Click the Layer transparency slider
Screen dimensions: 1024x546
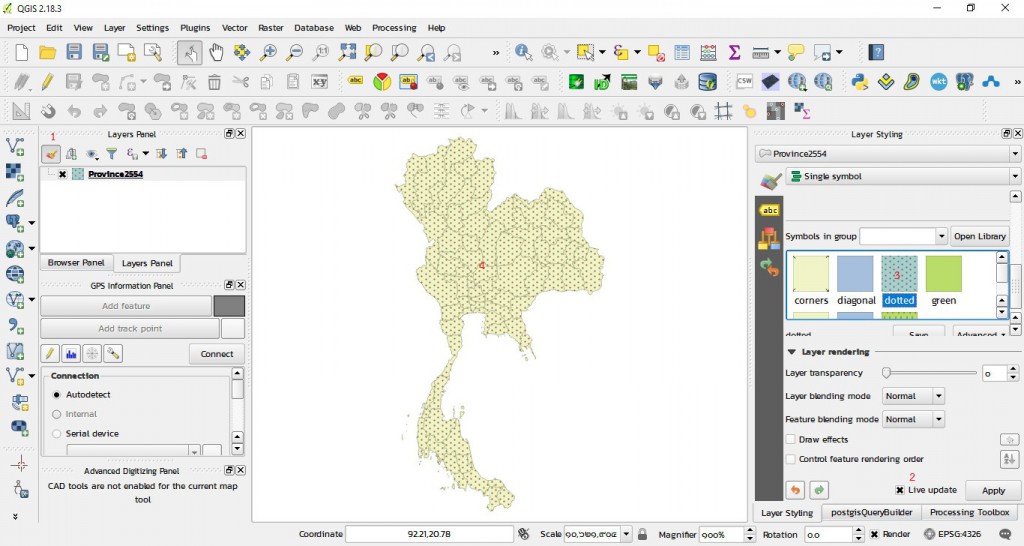tap(930, 373)
